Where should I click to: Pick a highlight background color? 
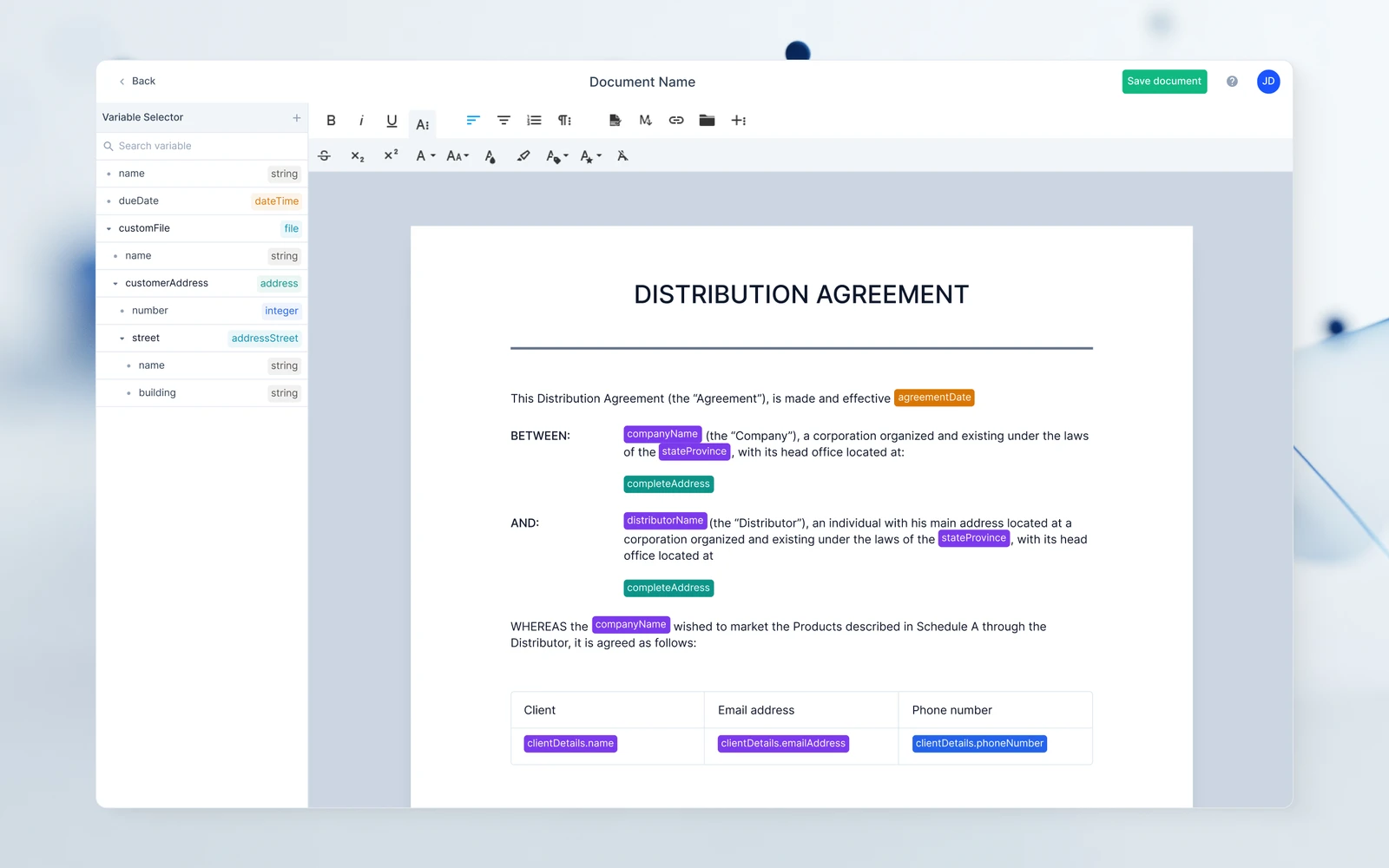(x=523, y=156)
